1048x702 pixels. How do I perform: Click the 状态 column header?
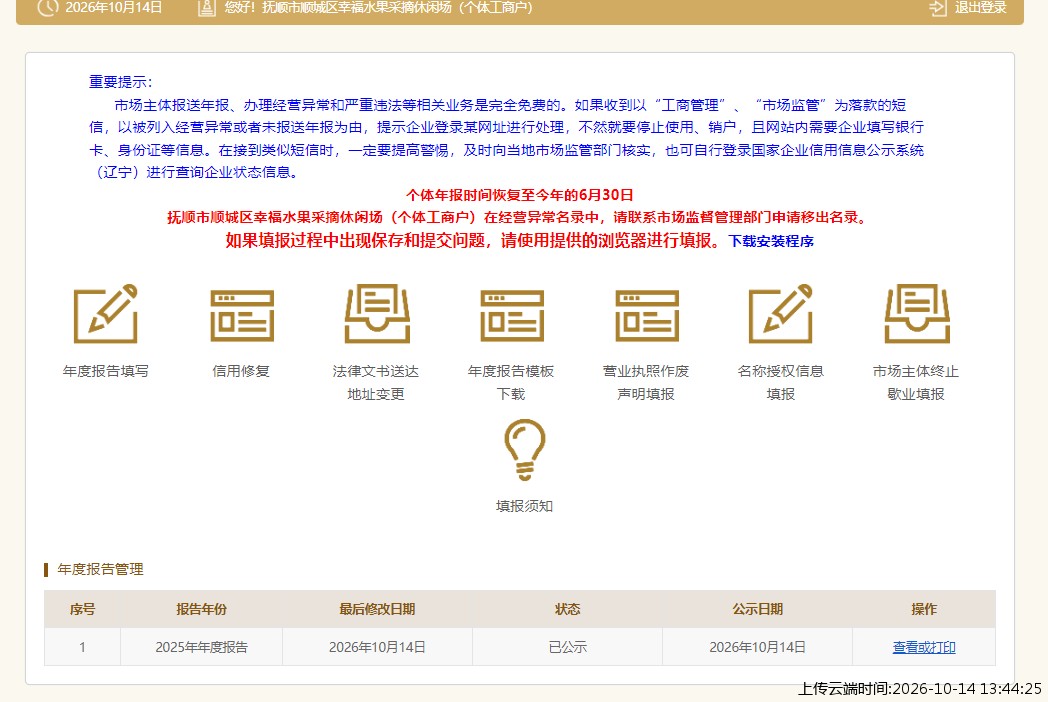point(567,609)
